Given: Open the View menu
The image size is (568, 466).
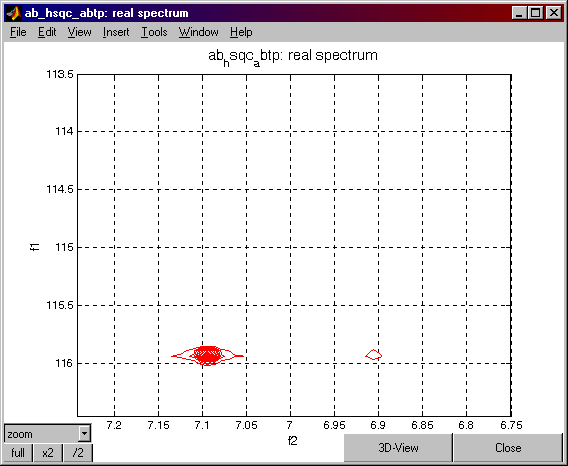Looking at the screenshot, I should (x=79, y=32).
